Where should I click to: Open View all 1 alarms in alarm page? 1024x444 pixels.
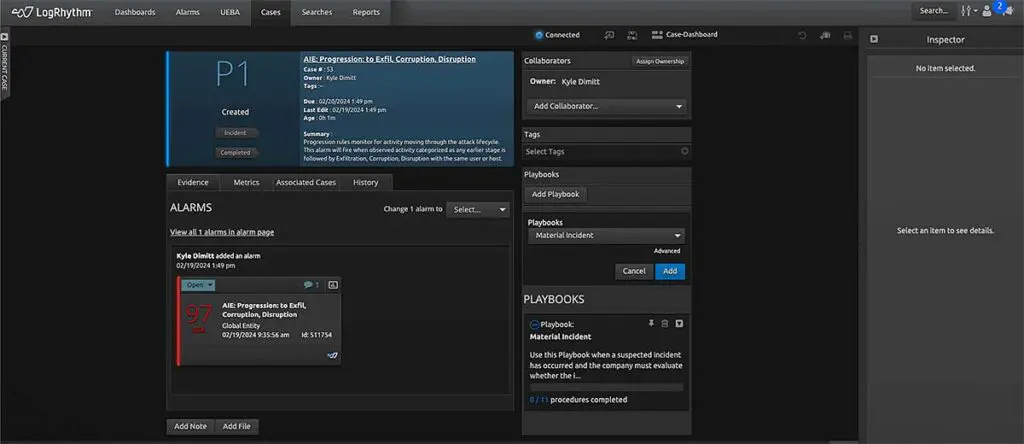click(222, 232)
